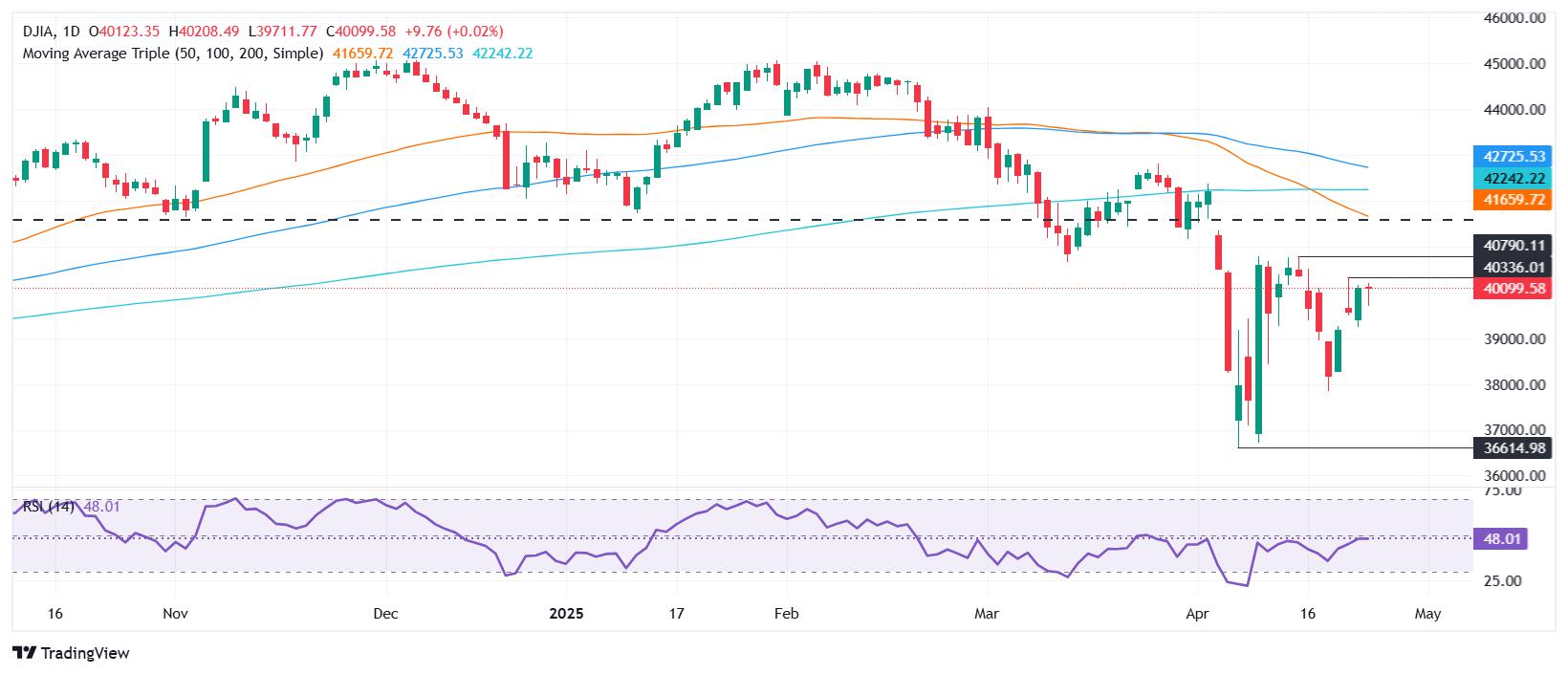1568x675 pixels.
Task: Click the current price tag 40099.58
Action: pyautogui.click(x=1511, y=288)
